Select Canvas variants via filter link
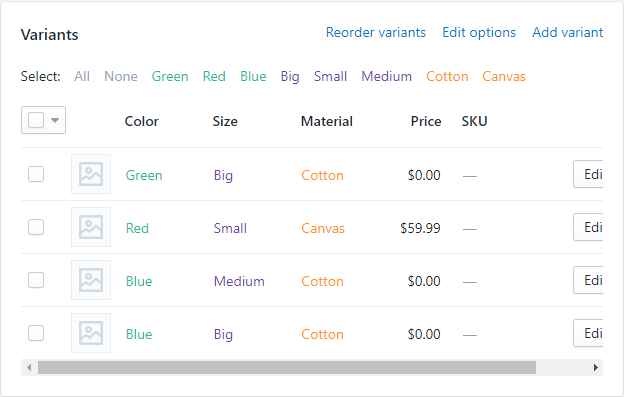 pyautogui.click(x=504, y=76)
